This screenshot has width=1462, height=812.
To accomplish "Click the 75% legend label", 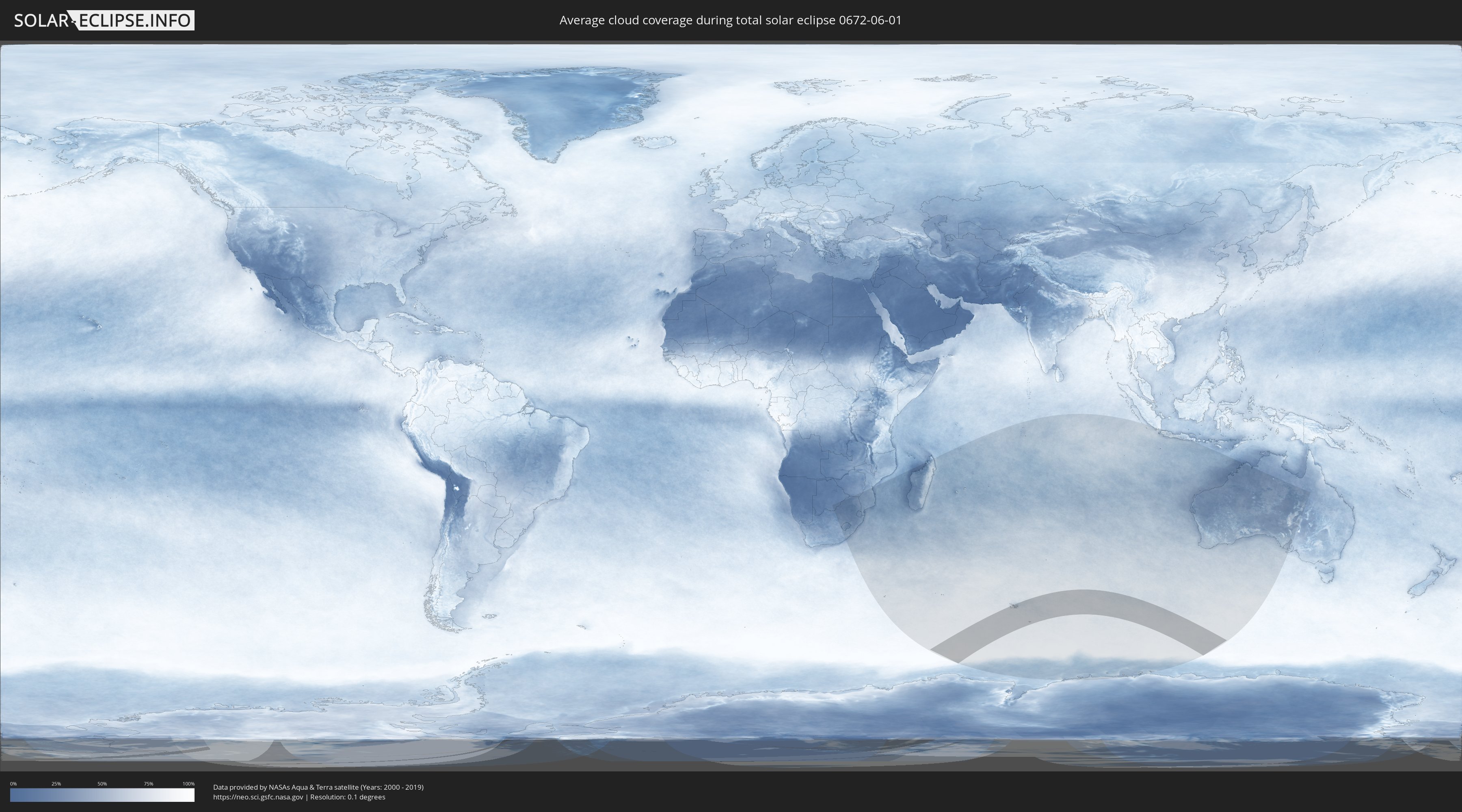I will click(148, 784).
